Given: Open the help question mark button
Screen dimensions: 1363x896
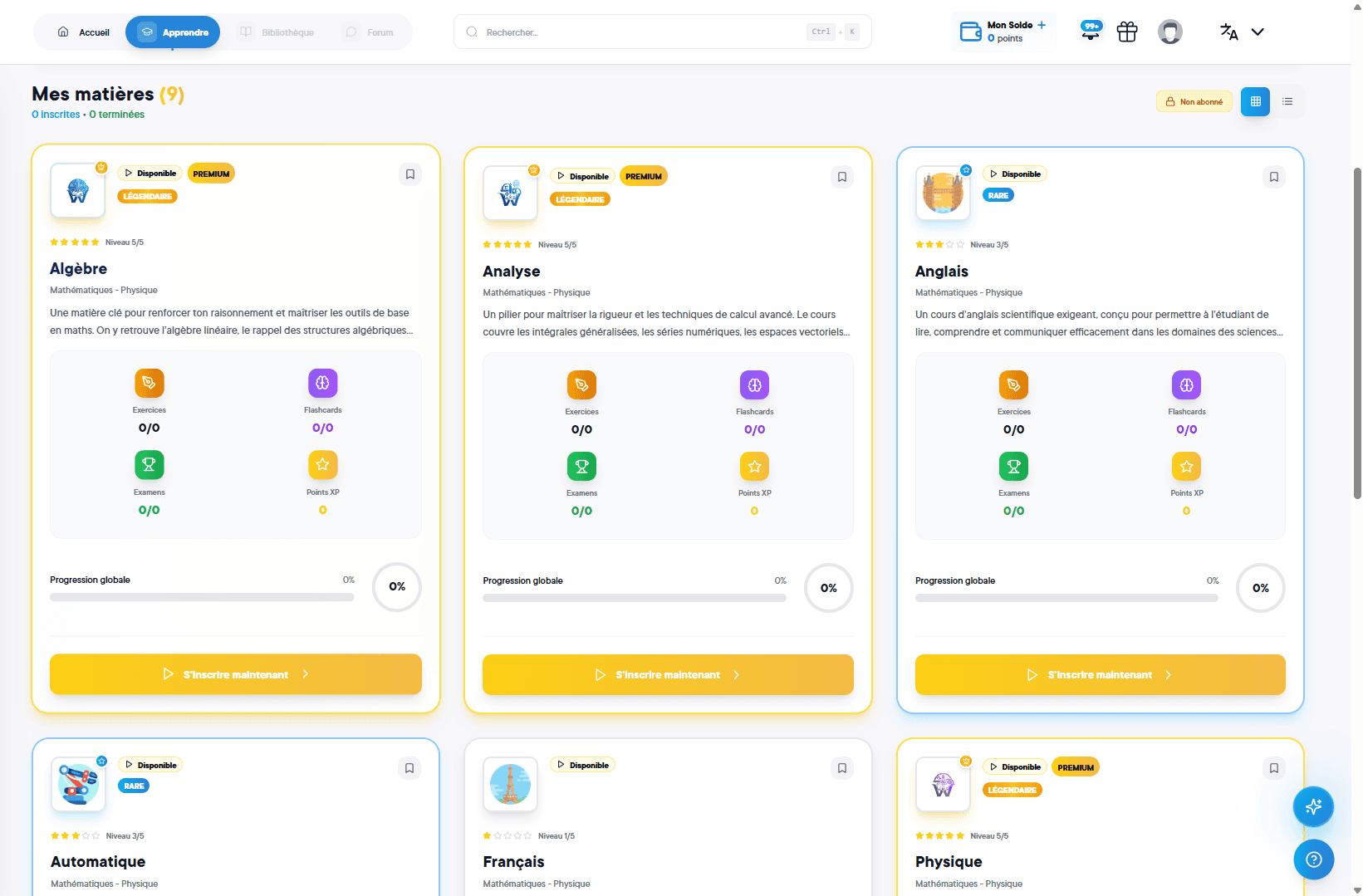Looking at the screenshot, I should coord(1313,859).
